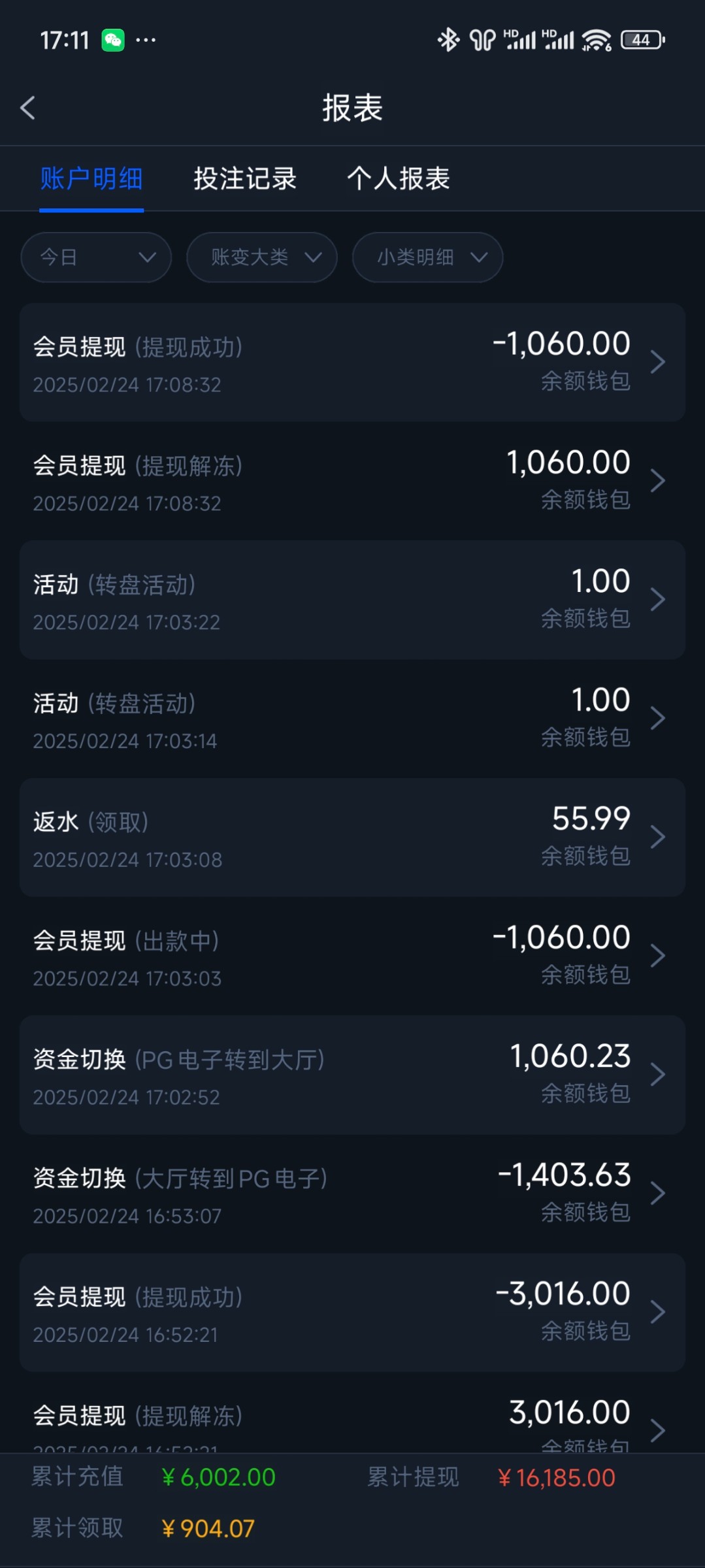The height and width of the screenshot is (1568, 705).
Task: View the 大厅转到PG电子 -1,403.63 record
Action: click(x=352, y=1194)
